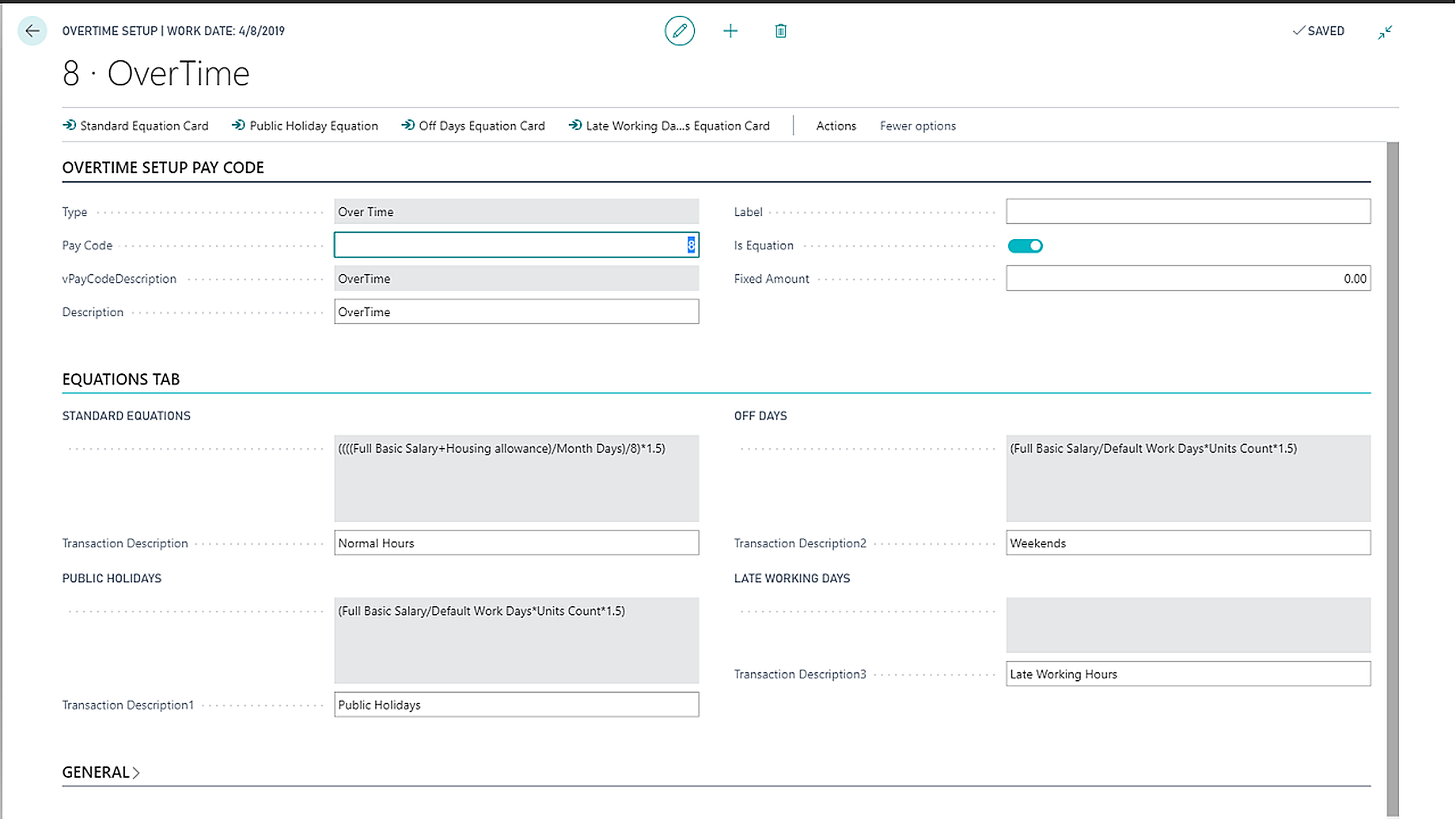This screenshot has height=819, width=1456.
Task: Click the Standard Equations subheading
Action: coord(126,416)
